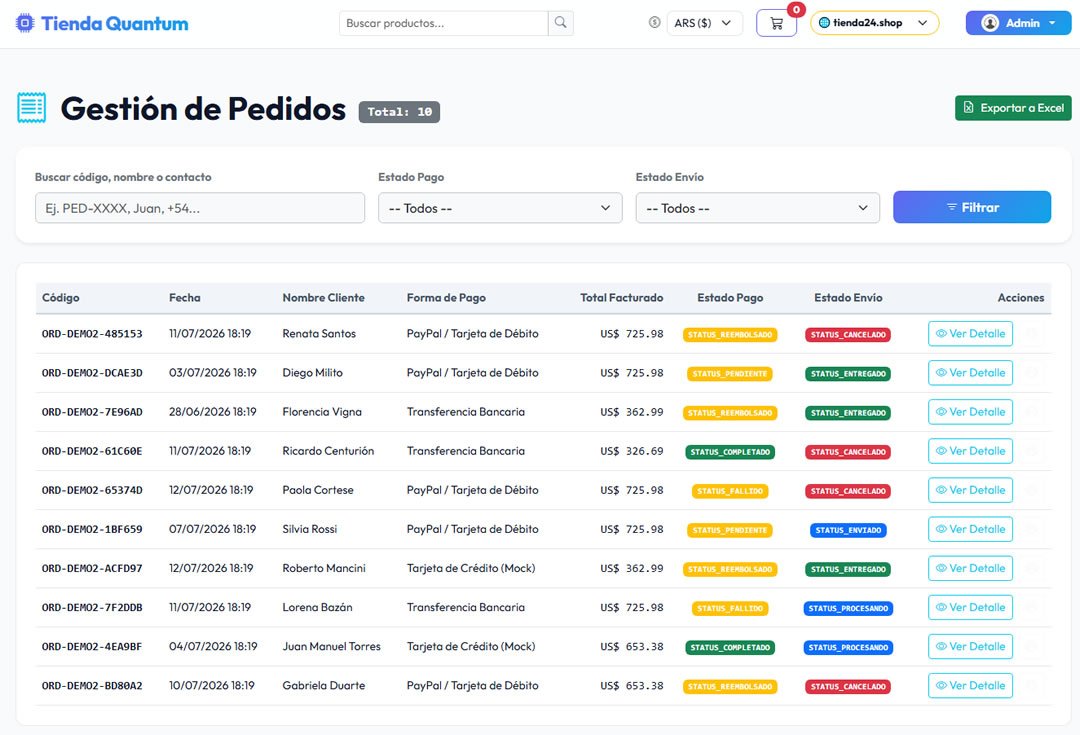Click the date 28/06/2026 18:19
Viewport: 1080px width, 735px height.
pos(212,412)
